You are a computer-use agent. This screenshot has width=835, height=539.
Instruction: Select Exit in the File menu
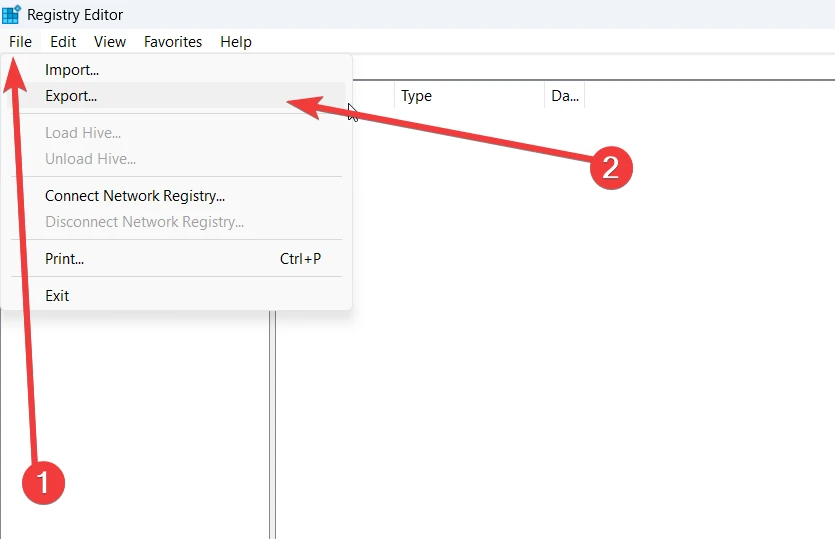coord(176,296)
